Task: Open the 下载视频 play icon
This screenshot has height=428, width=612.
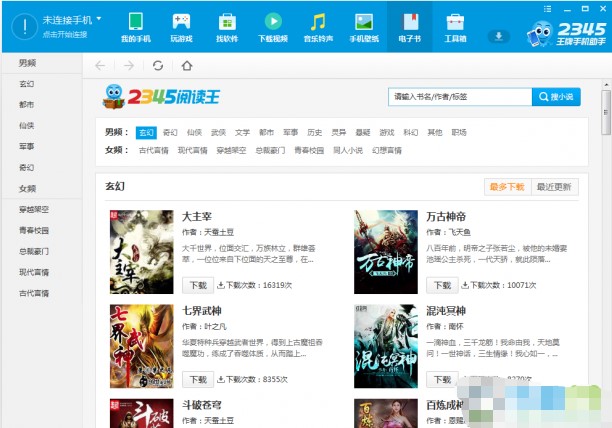Action: click(x=273, y=27)
